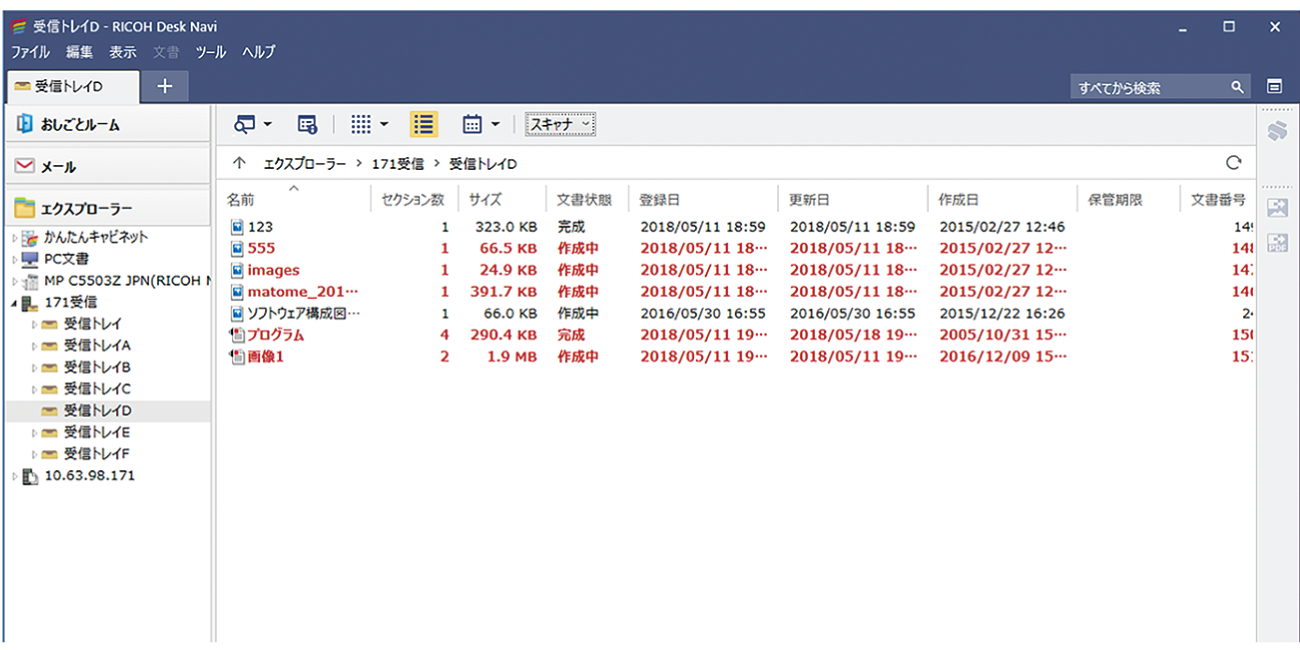Open the 表示 menu
Screen dimensions: 1300x650
[123, 52]
